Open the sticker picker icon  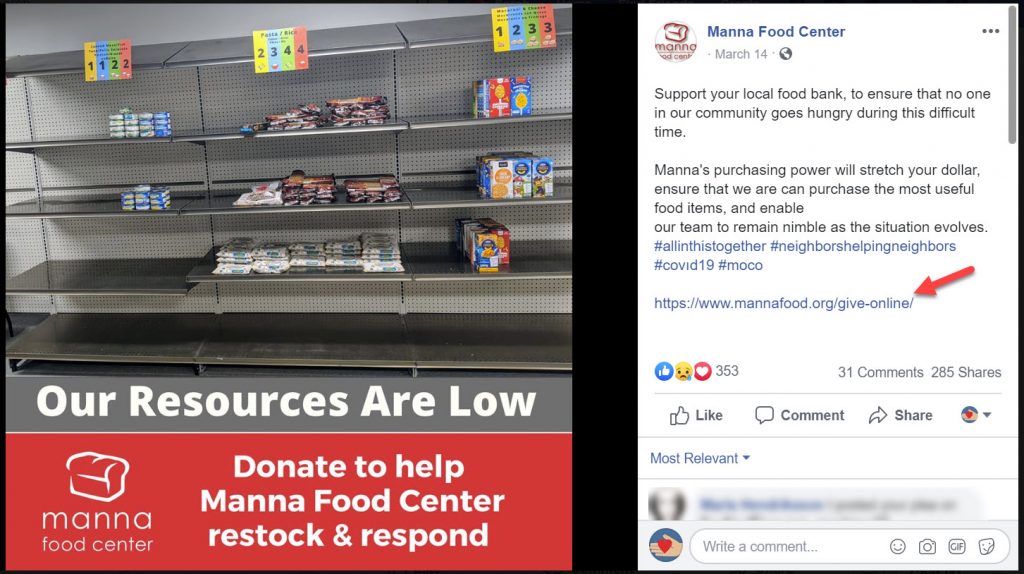tap(986, 547)
